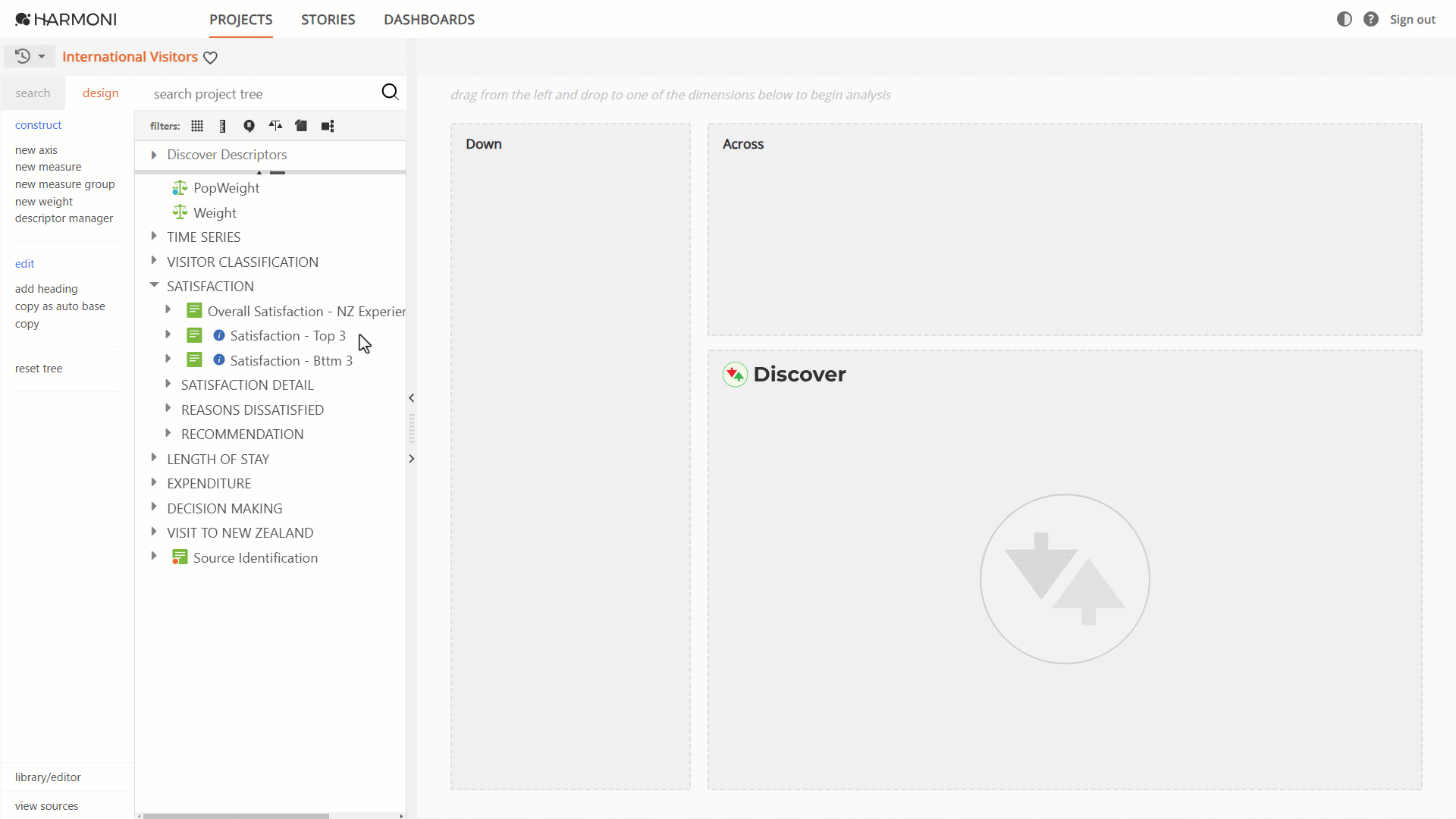
Task: Expand Discover Descriptors
Action: (154, 155)
